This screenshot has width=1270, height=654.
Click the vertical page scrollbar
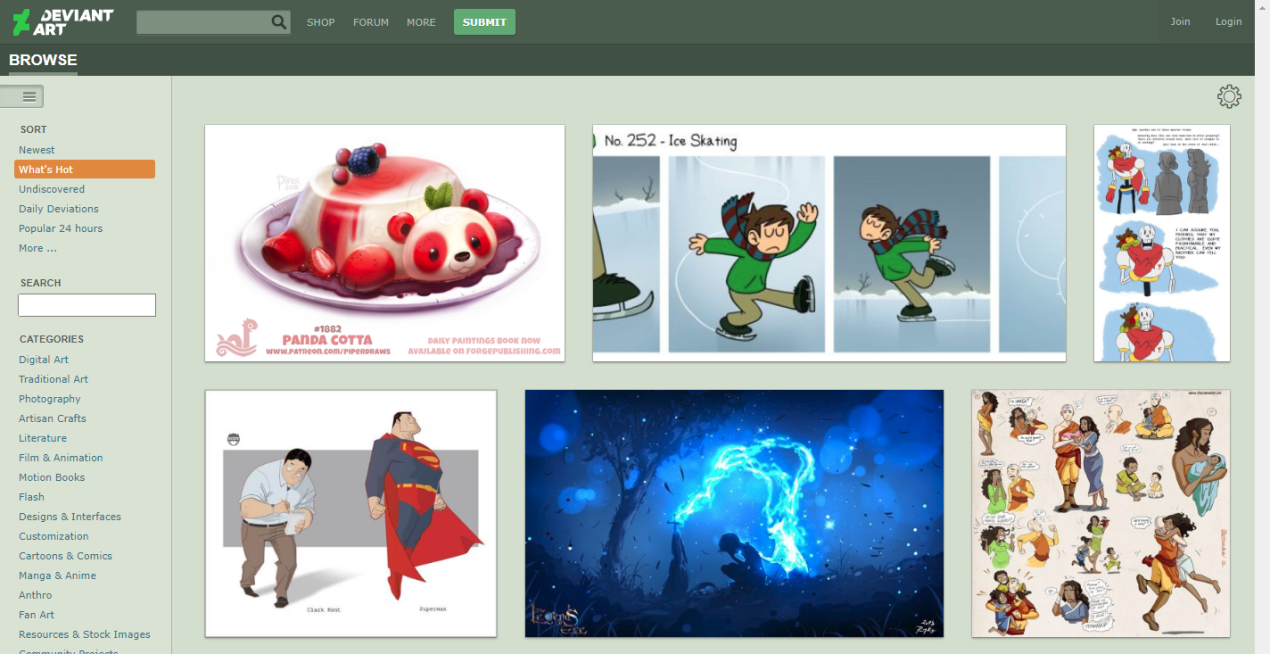pos(1262,327)
